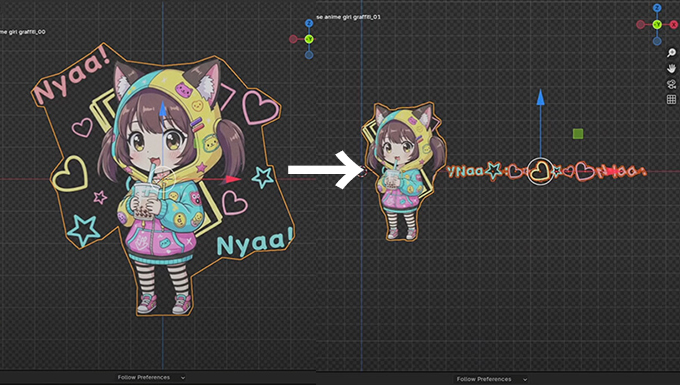
Task: Open left Follow Preferences dropdown
Action: 151,377
